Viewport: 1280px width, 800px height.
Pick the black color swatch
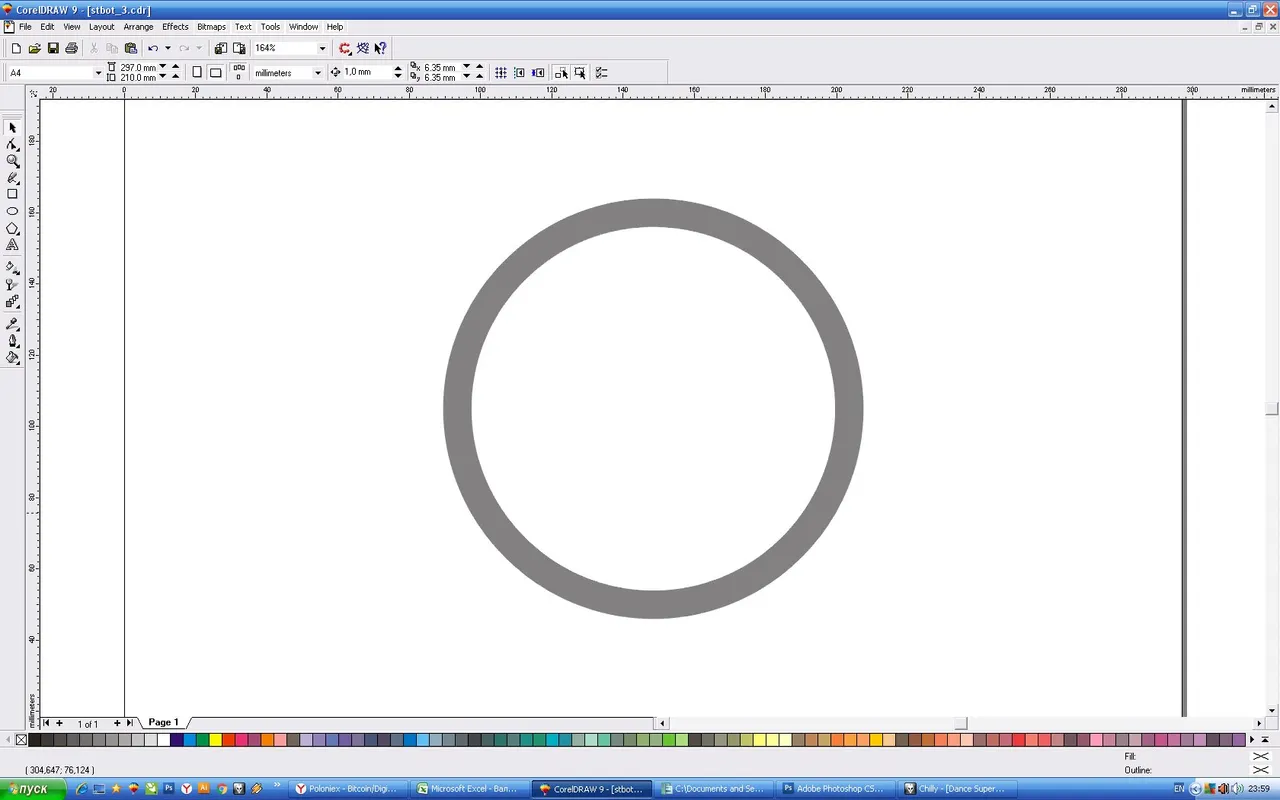pos(34,740)
